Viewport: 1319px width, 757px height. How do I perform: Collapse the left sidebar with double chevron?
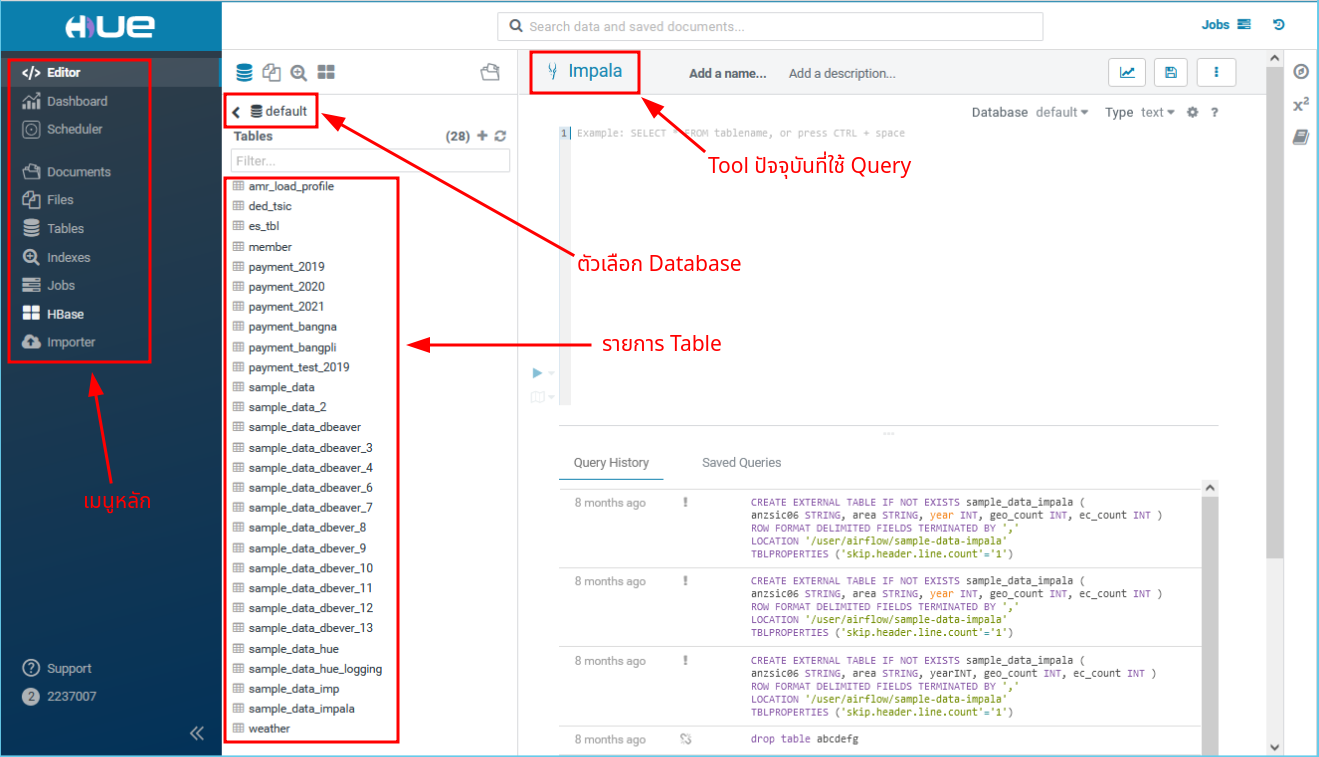click(x=197, y=733)
